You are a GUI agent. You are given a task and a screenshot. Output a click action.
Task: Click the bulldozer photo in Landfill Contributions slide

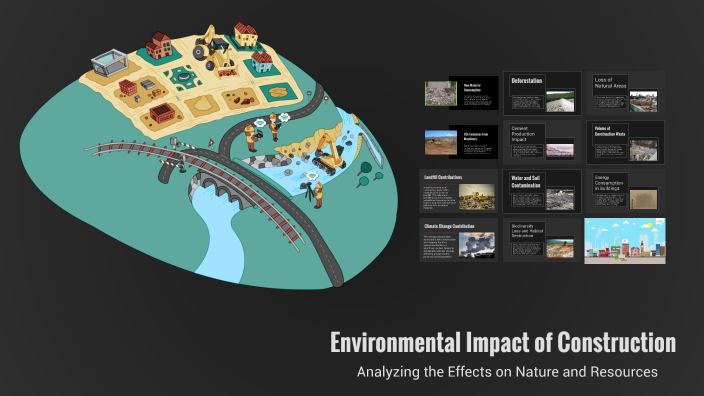tap(477, 196)
